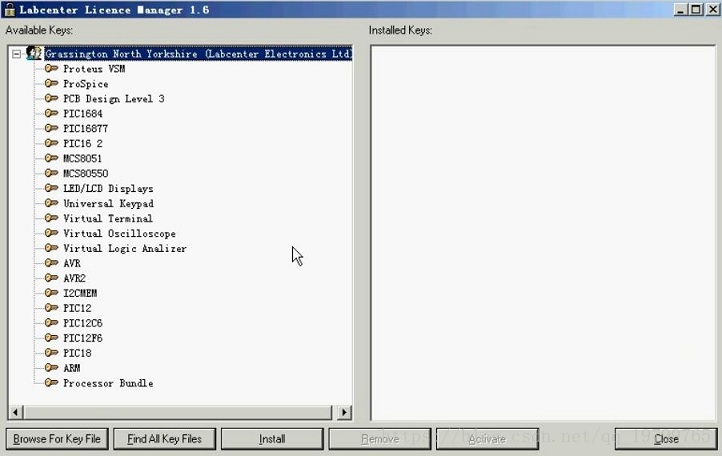Click the Find All Key Files button

[x=164, y=439]
